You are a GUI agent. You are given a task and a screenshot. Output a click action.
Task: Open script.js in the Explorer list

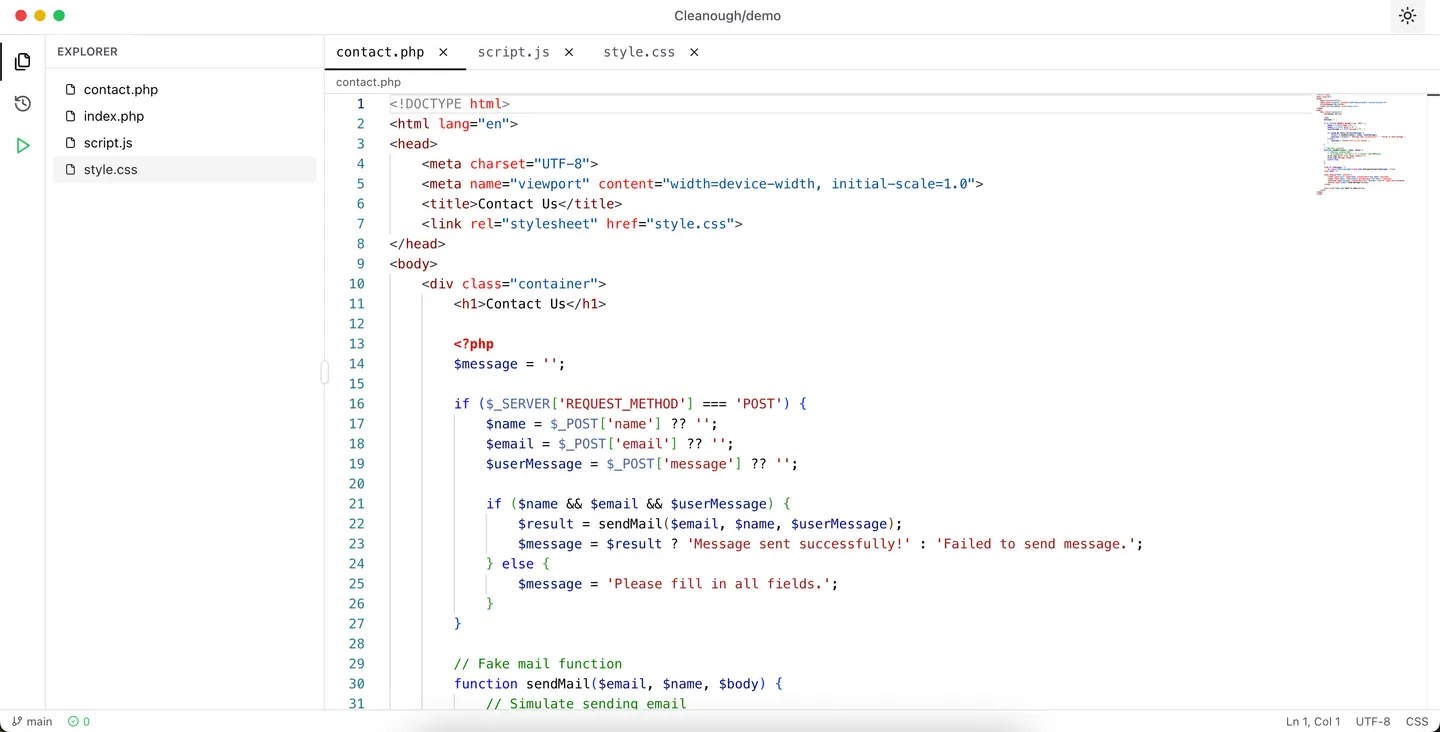point(184,143)
